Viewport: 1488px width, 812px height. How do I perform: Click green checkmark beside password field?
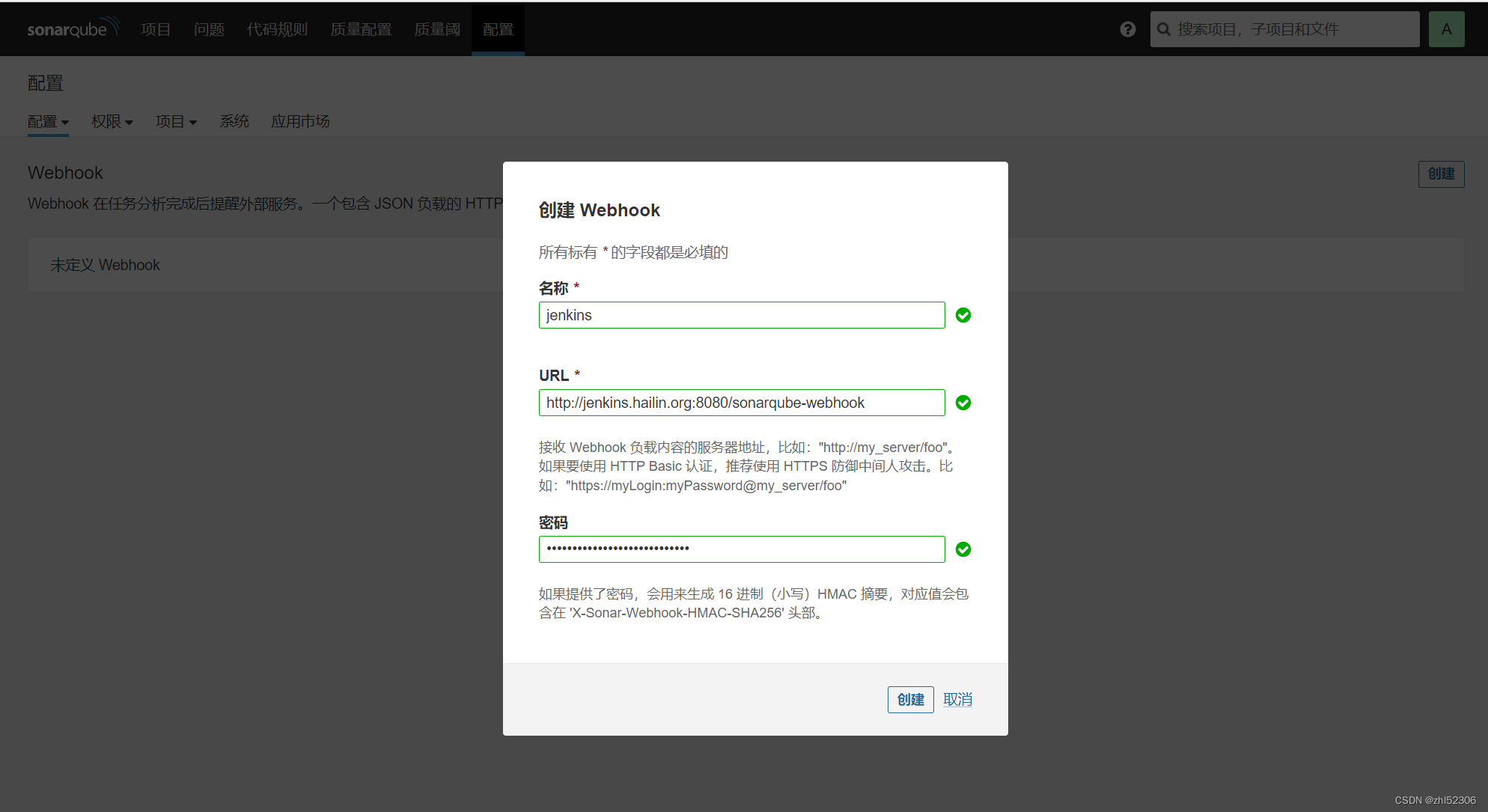point(963,549)
